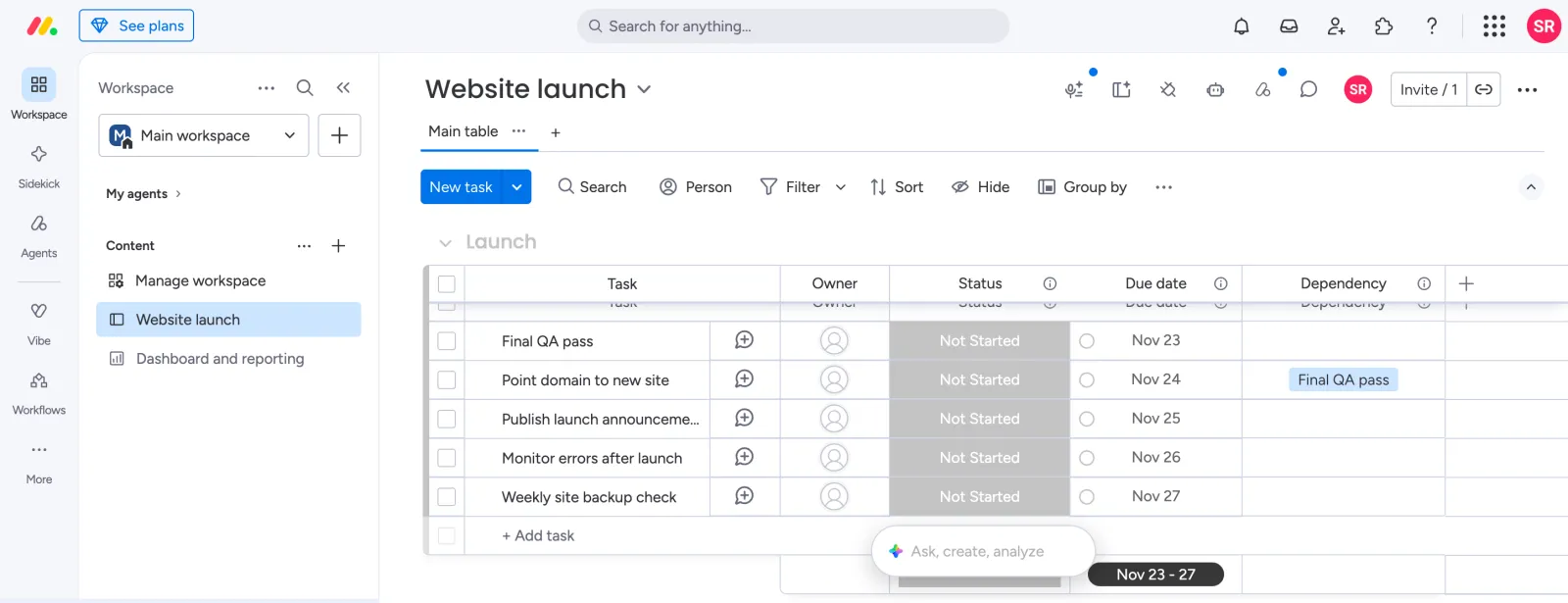The image size is (1568, 603).
Task: Toggle the Nov 25 due date circle
Action: click(x=1087, y=419)
